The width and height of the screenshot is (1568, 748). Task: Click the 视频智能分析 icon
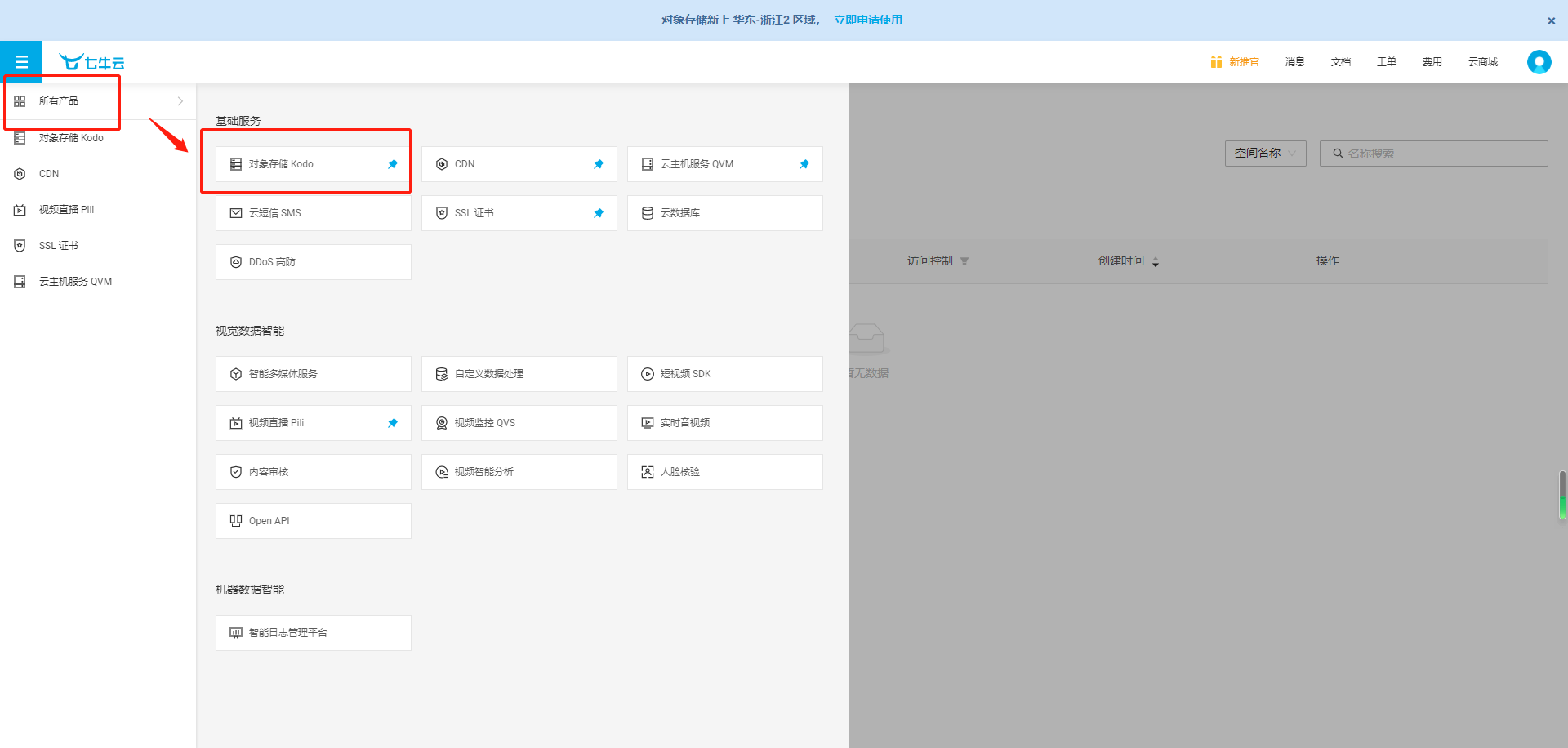(x=442, y=472)
